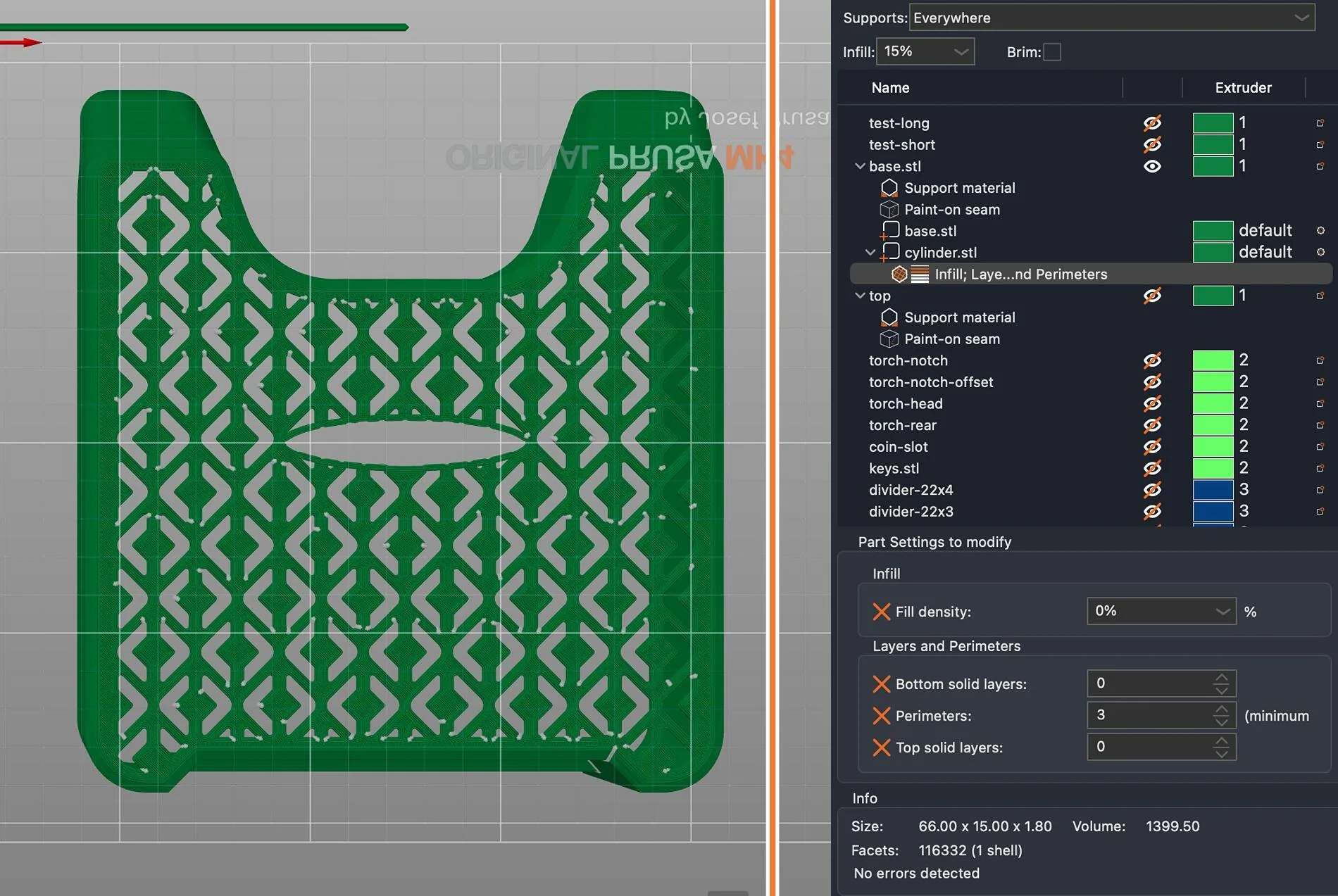The image size is (1338, 896).
Task: Click edit icon at right of test-short
Action: [1320, 144]
